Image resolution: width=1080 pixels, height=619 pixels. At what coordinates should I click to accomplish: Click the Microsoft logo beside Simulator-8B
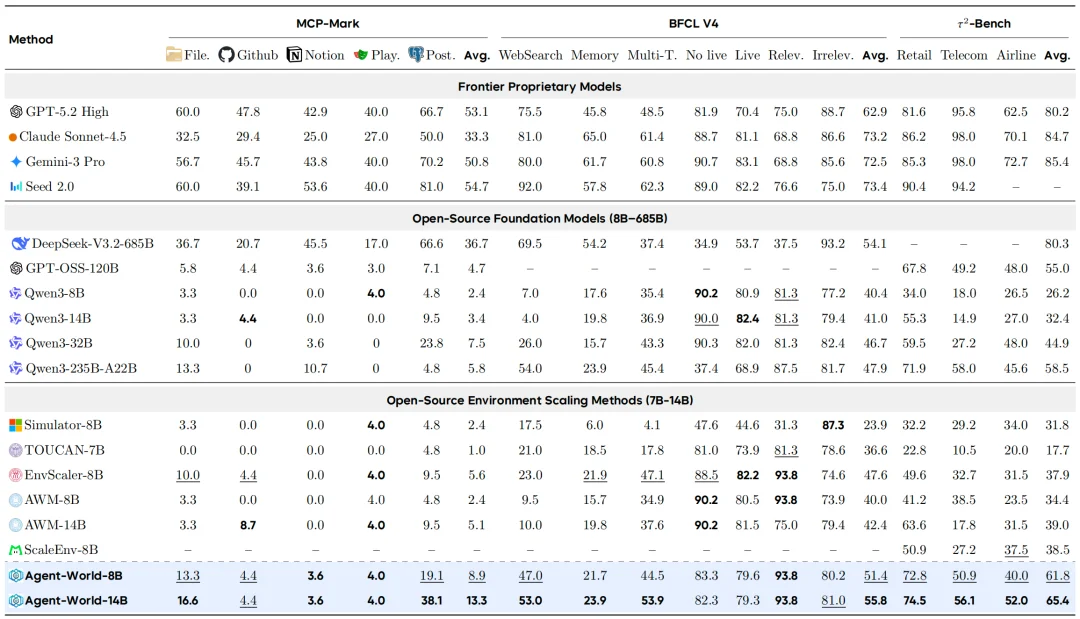click(15, 426)
